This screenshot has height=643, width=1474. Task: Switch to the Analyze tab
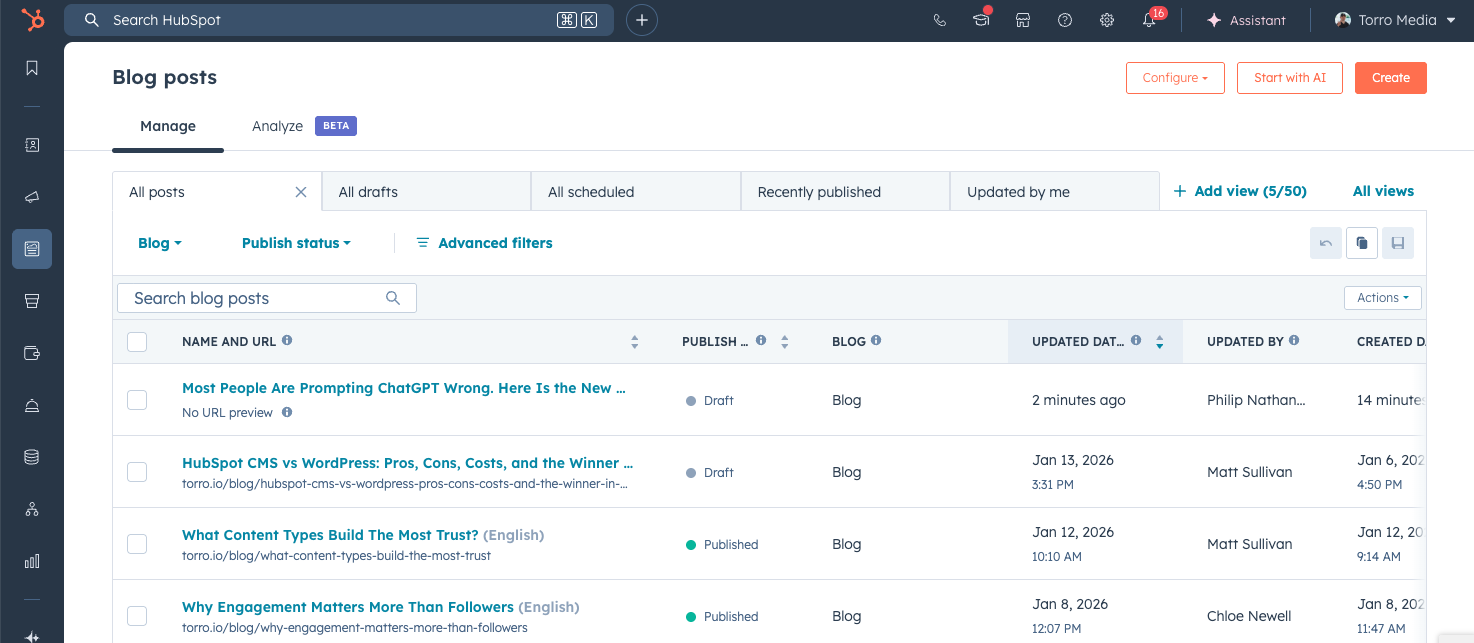click(277, 126)
